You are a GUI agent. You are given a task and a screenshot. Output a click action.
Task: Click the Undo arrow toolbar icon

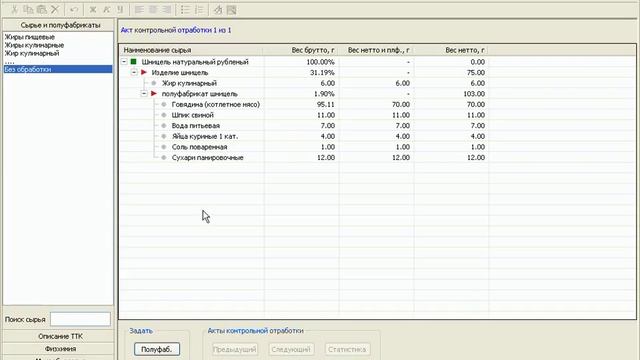[74, 9]
